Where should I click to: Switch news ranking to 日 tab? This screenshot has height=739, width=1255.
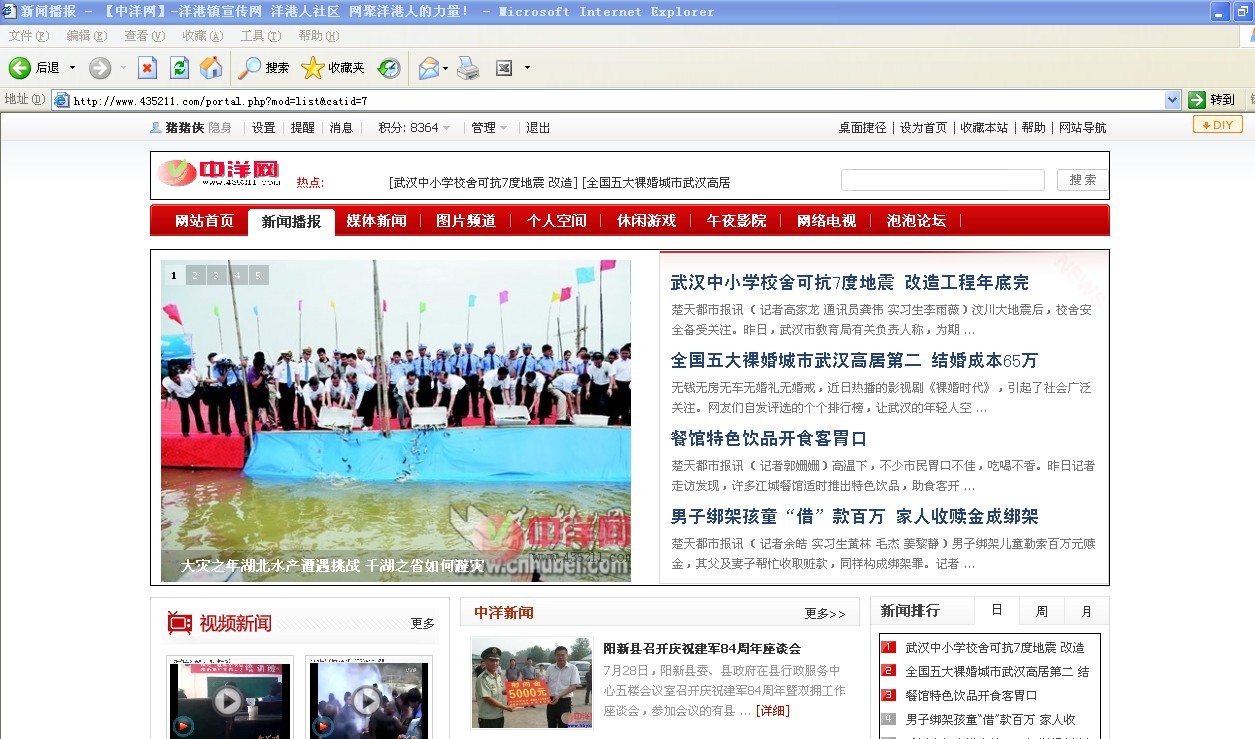[x=996, y=611]
